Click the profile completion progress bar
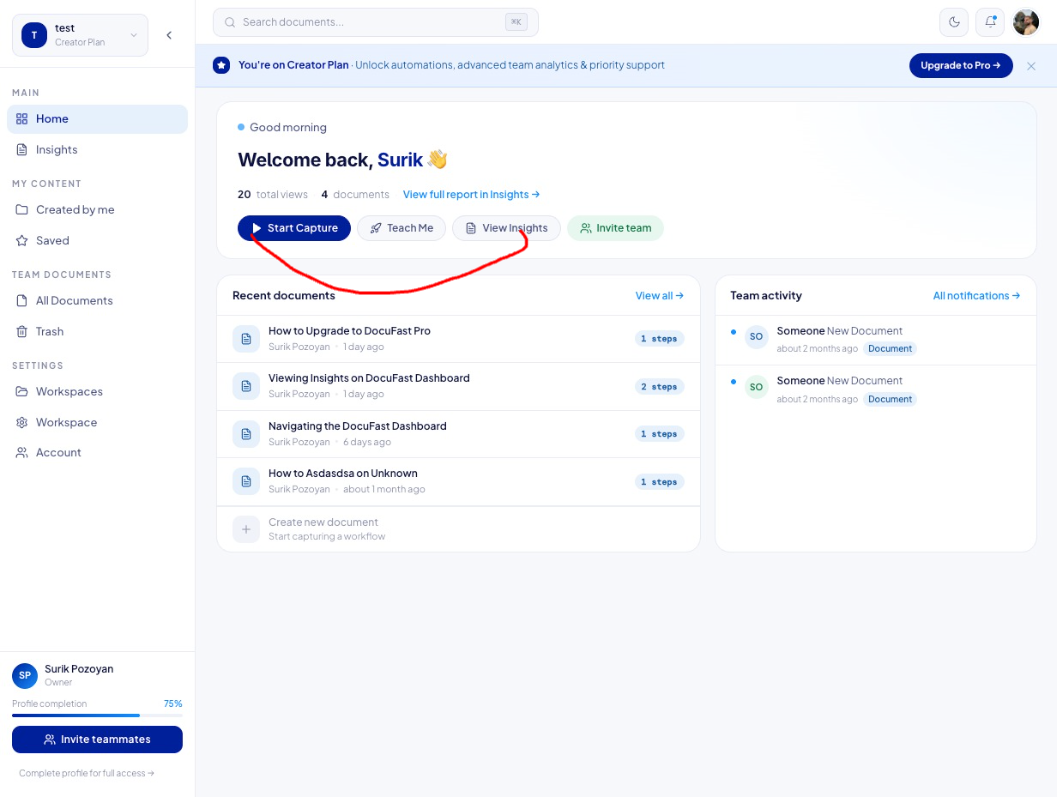This screenshot has height=797, width=1057. coord(97,715)
